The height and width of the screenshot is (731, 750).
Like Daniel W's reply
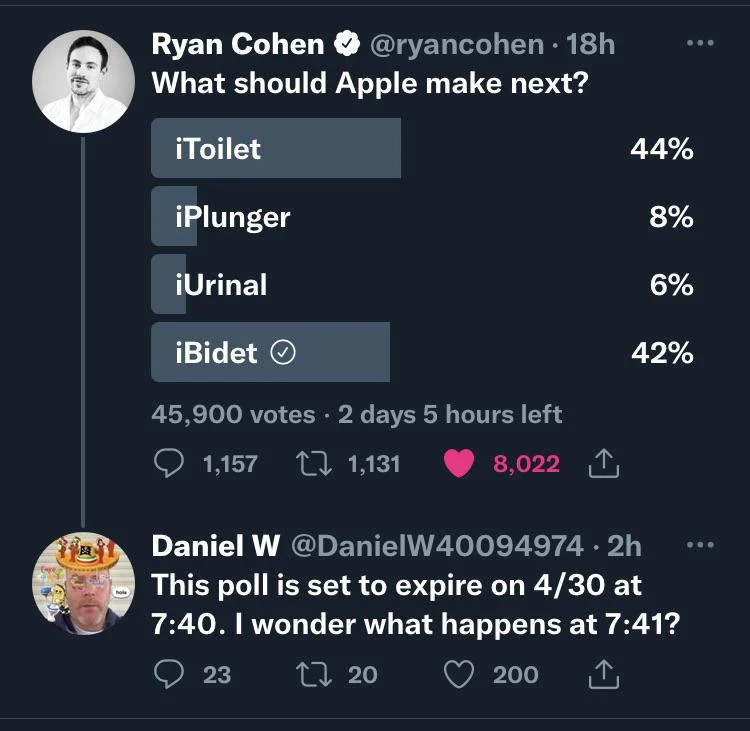[x=458, y=675]
